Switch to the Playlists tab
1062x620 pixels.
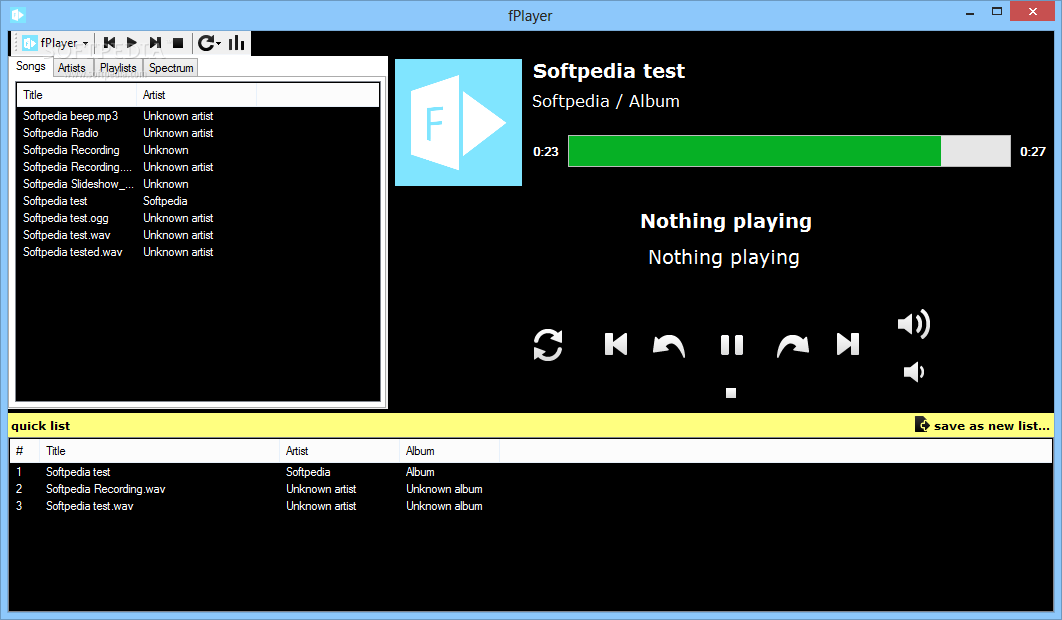[x=118, y=68]
